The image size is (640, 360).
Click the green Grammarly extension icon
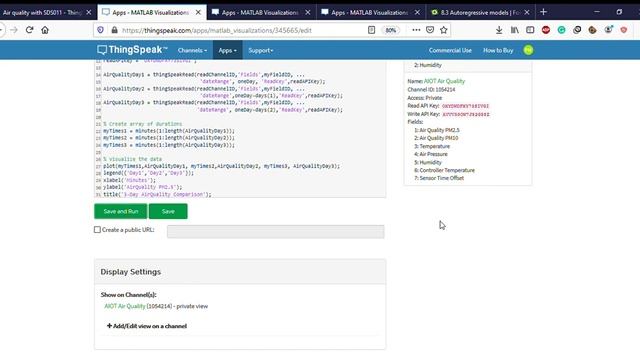coord(561,30)
